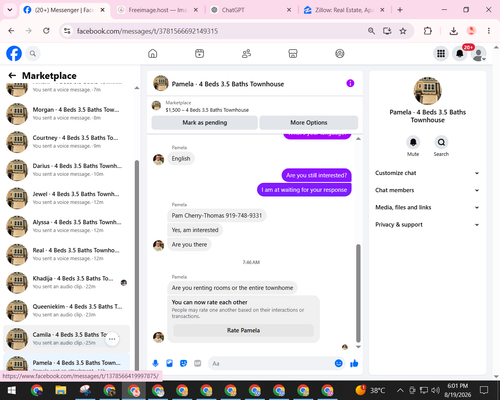Select message 'Pam Cherry-Thomas 919-748-9331'

point(217,216)
